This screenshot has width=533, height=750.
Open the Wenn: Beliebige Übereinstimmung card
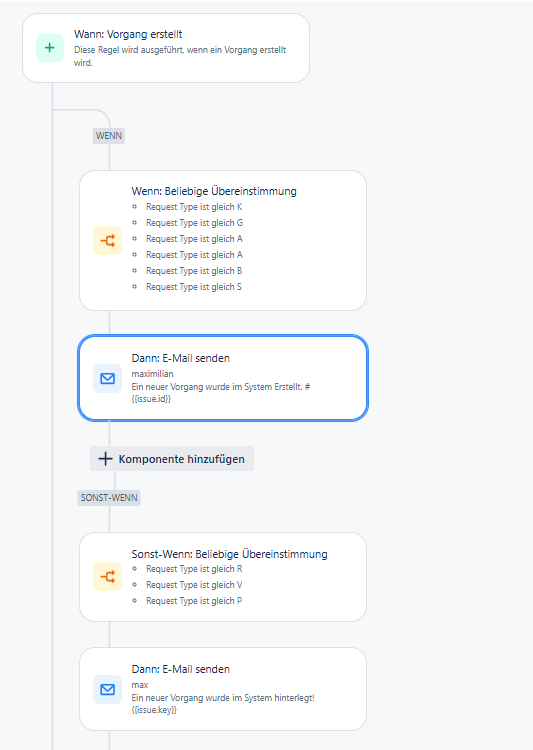(223, 241)
